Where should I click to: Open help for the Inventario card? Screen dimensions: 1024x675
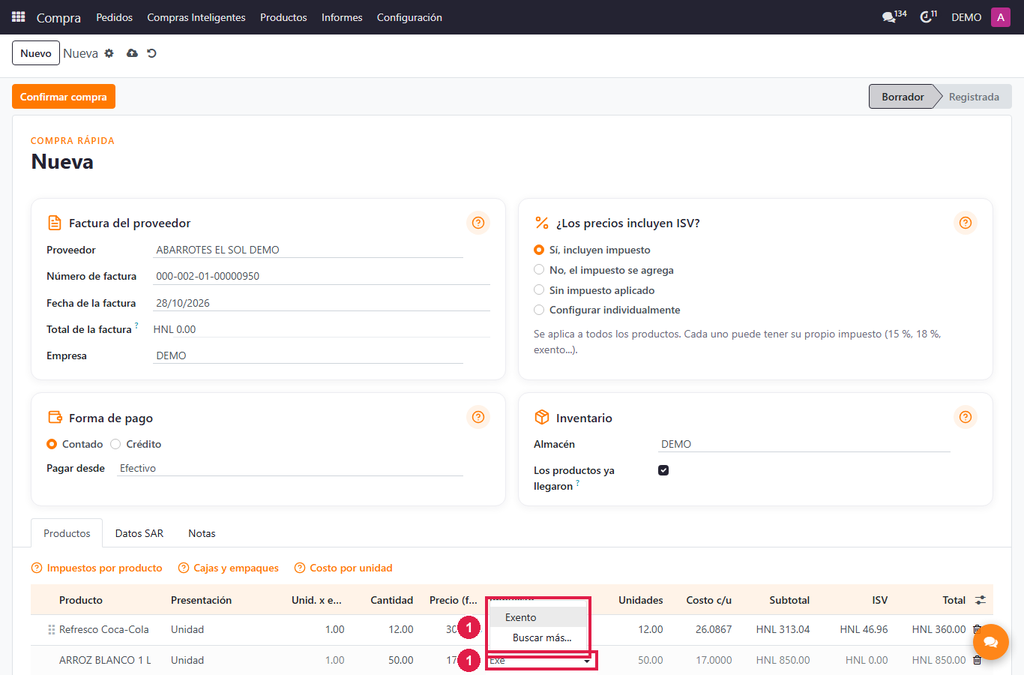point(965,417)
